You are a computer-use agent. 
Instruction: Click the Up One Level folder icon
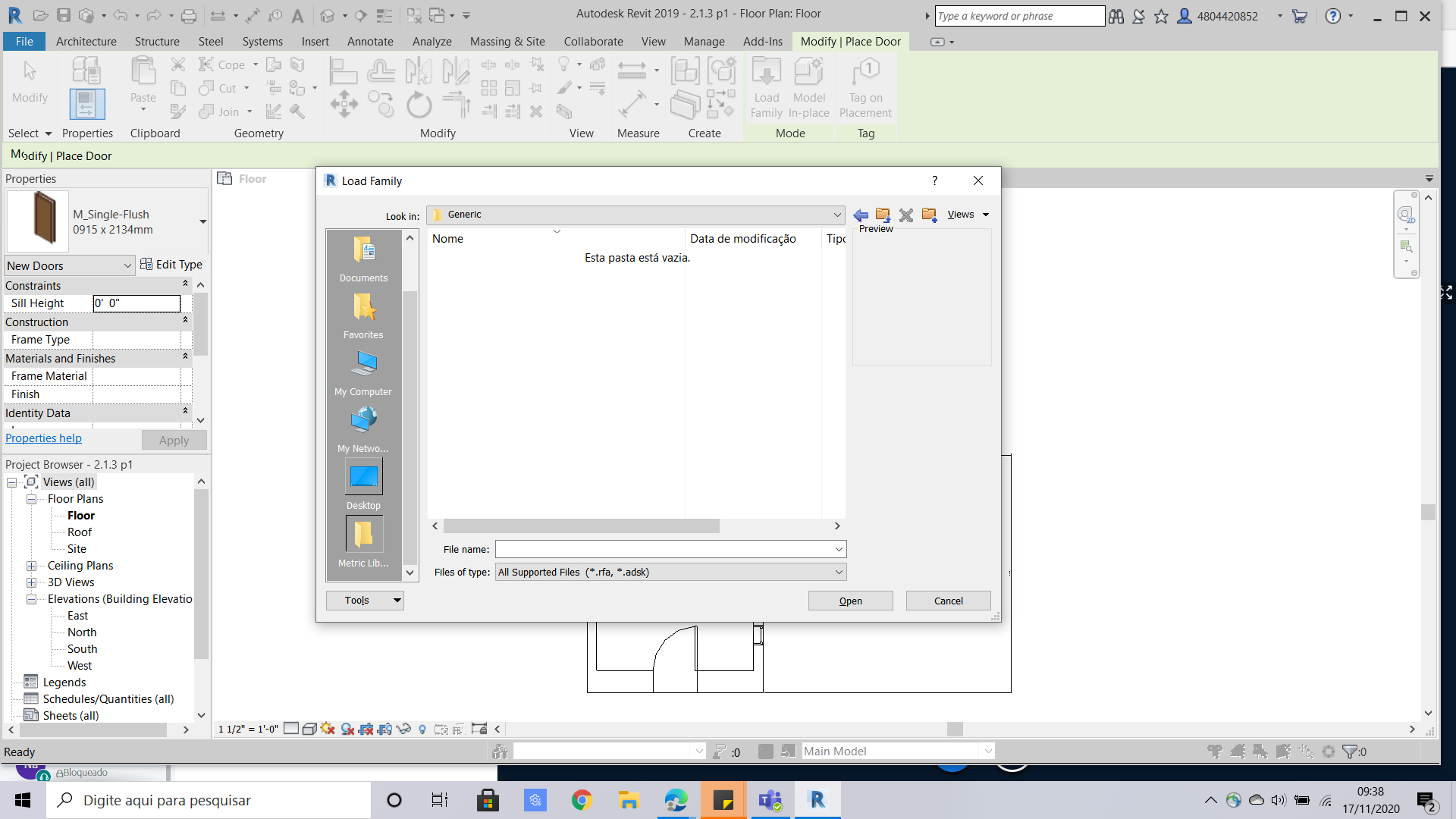point(883,215)
